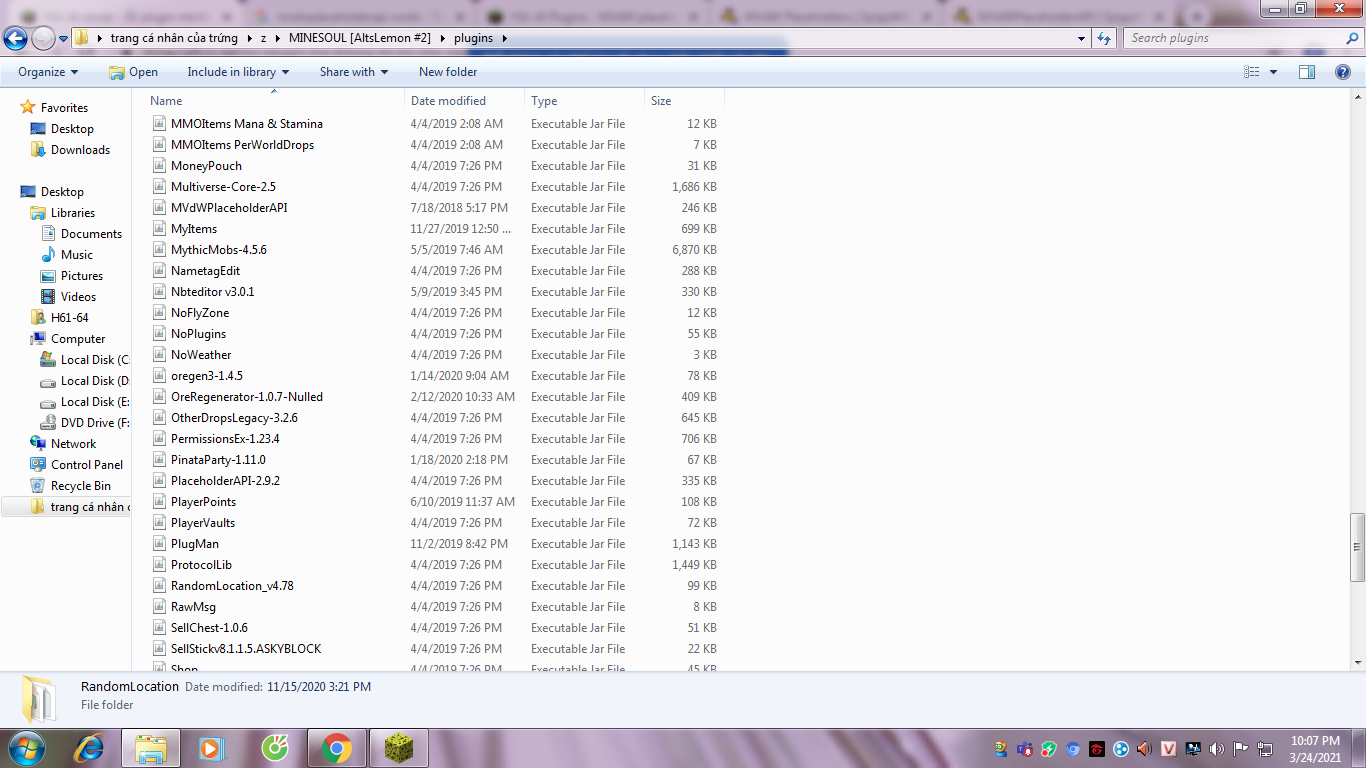1366x768 pixels.
Task: Open the Windows Start menu orb
Action: 25,748
